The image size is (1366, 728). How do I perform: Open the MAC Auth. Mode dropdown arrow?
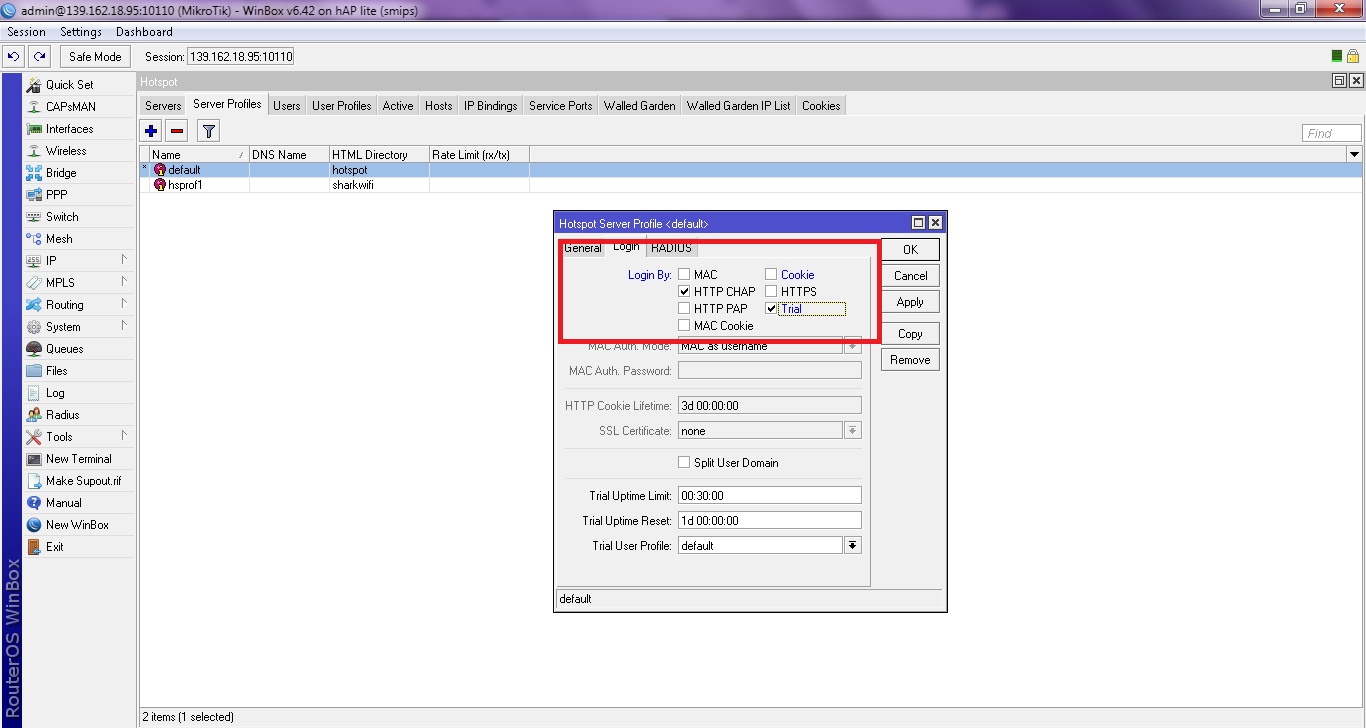(x=852, y=346)
